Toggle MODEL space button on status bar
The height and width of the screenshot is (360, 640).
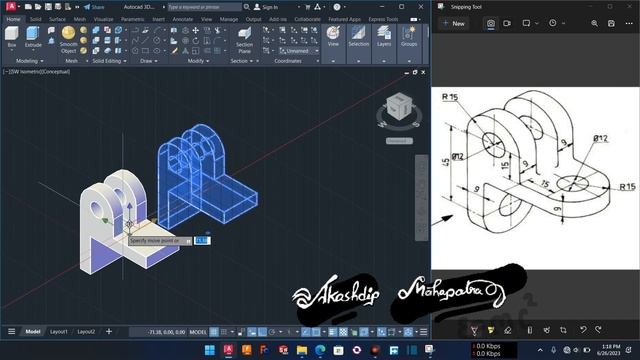point(198,332)
